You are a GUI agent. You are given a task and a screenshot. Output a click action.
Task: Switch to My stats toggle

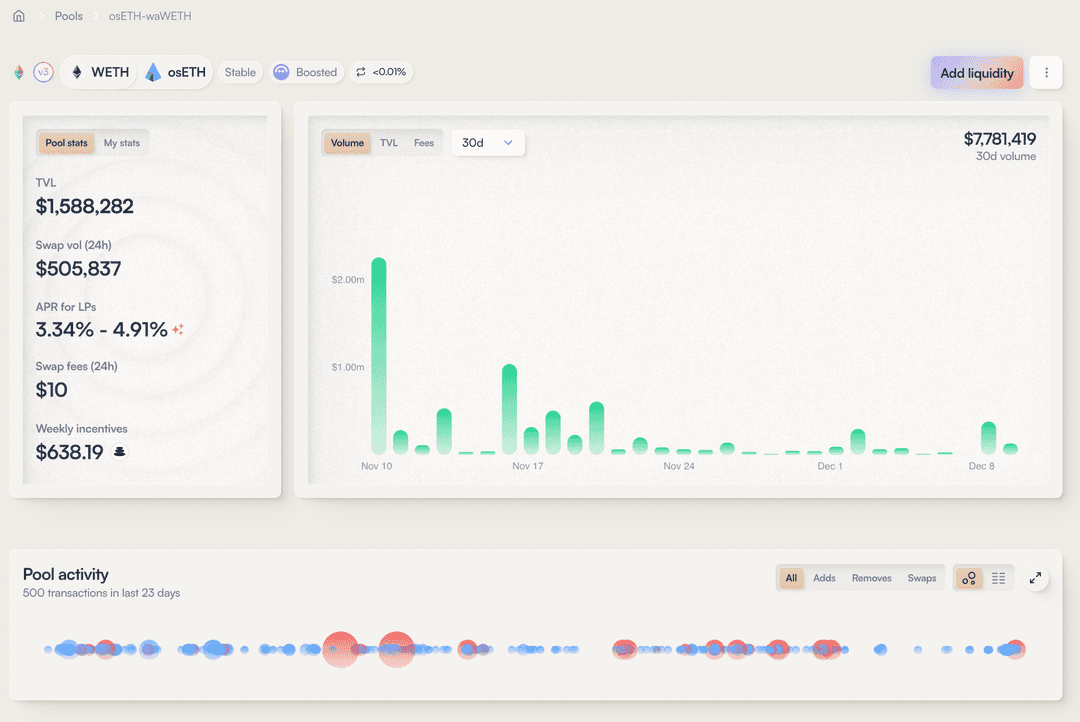[122, 143]
